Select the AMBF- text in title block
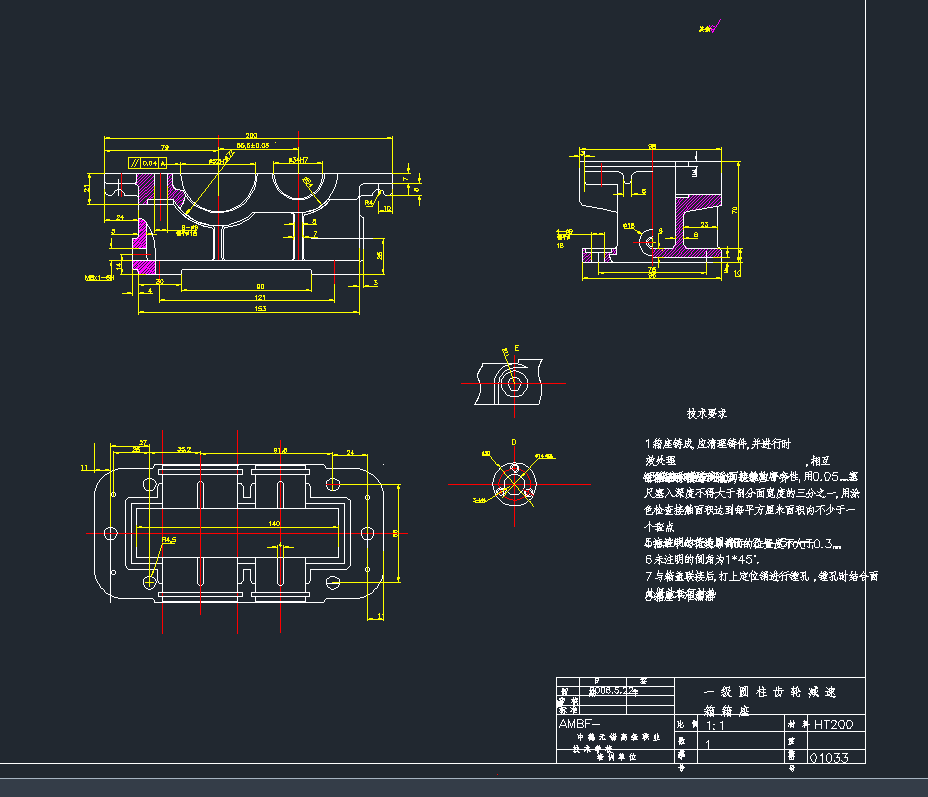Image resolution: width=928 pixels, height=797 pixels. point(579,723)
